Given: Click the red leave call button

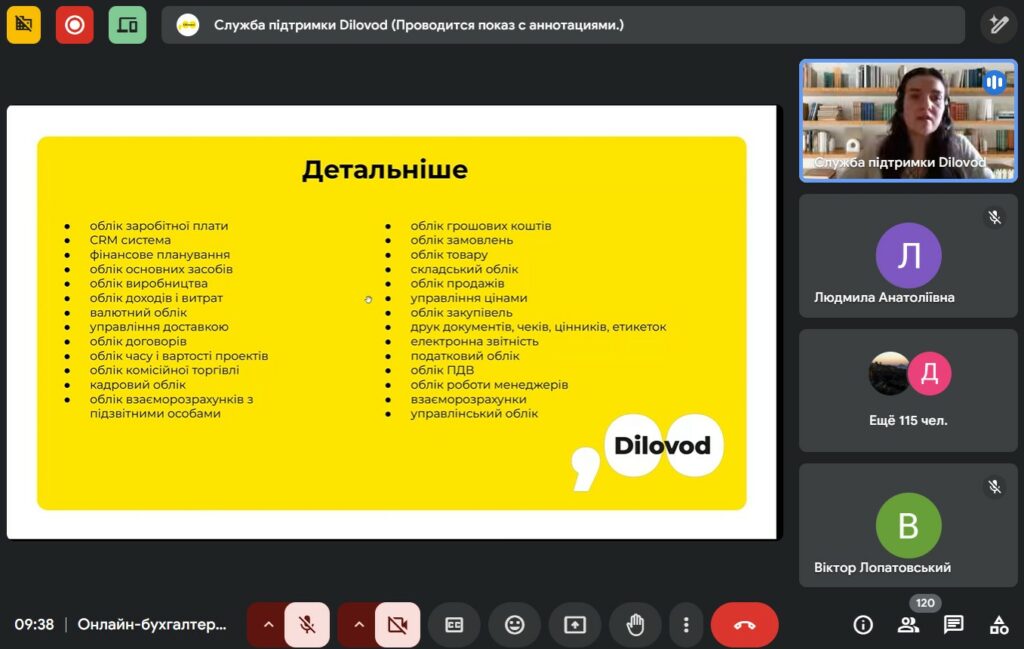Looking at the screenshot, I should point(744,625).
